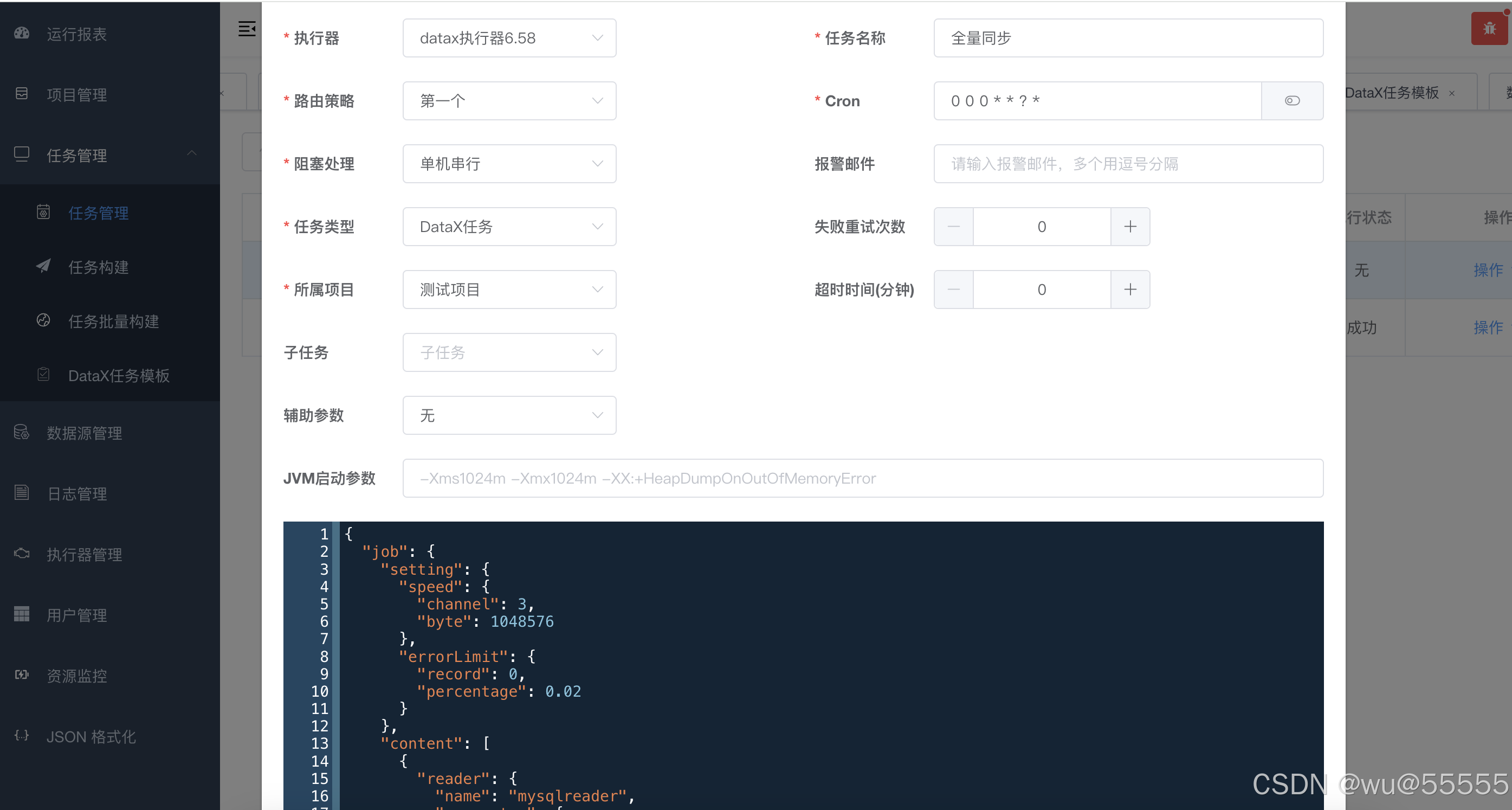Open the 执行器 dropdown
Image resolution: width=1512 pixels, height=810 pixels.
click(509, 38)
